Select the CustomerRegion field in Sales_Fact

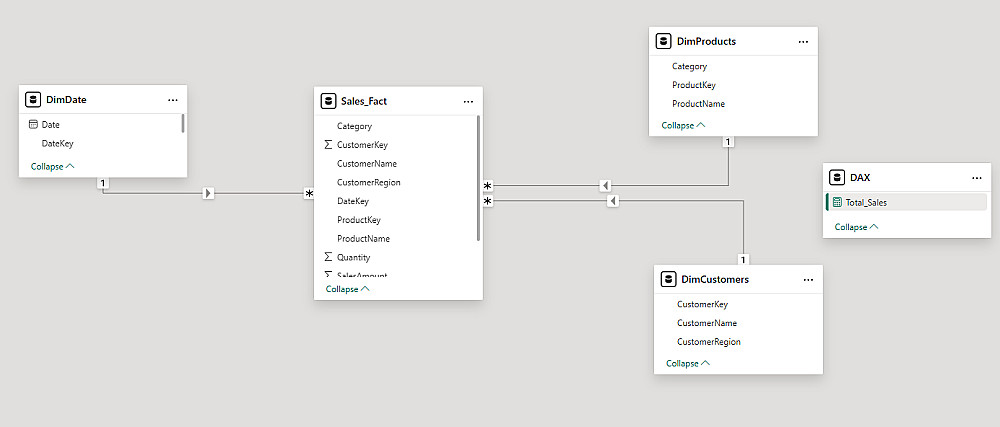coord(369,183)
